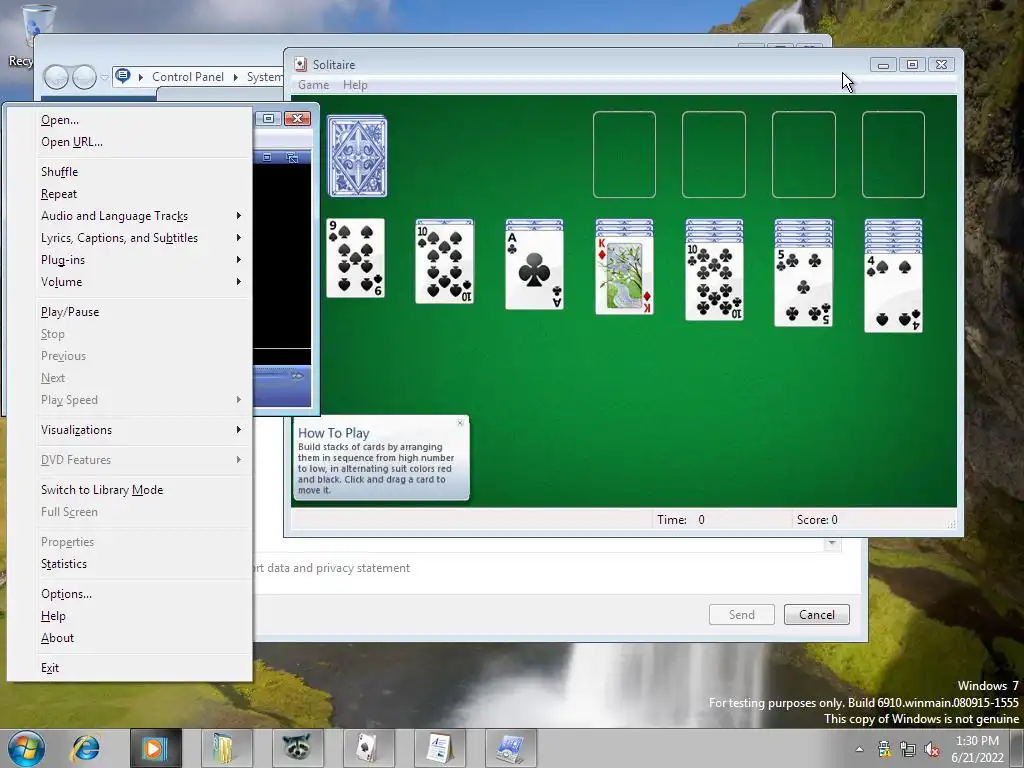
Task: Pick the Ace of clubs card
Action: [534, 270]
